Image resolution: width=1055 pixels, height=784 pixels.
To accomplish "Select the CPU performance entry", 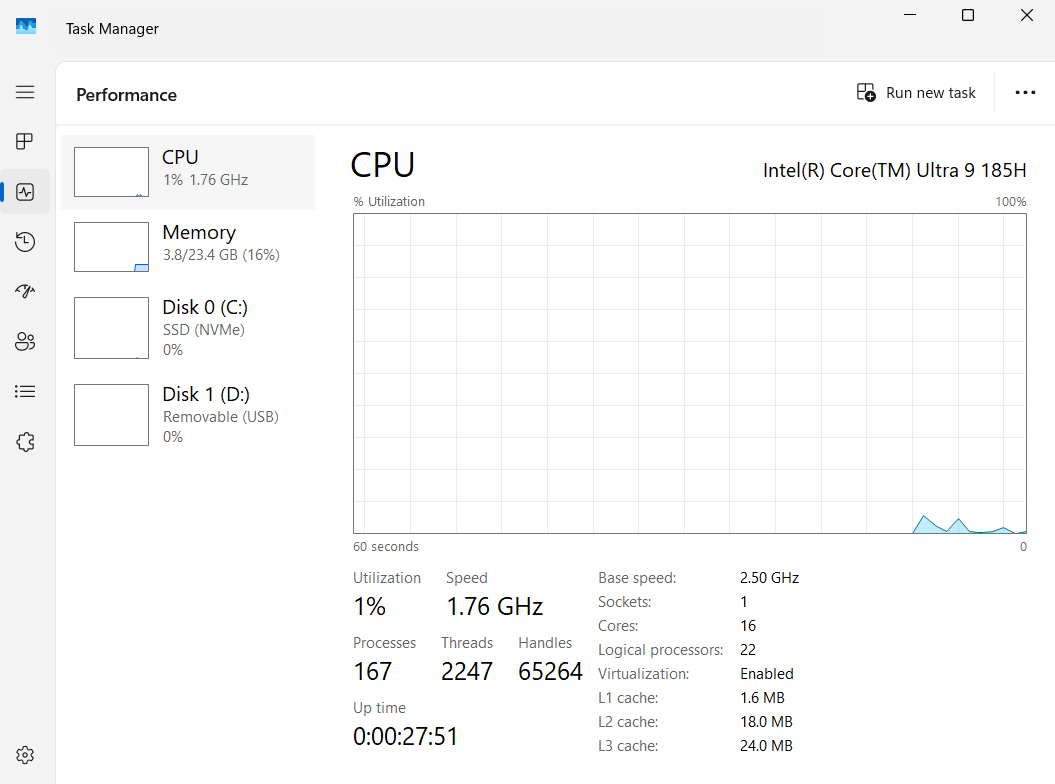I will 188,172.
